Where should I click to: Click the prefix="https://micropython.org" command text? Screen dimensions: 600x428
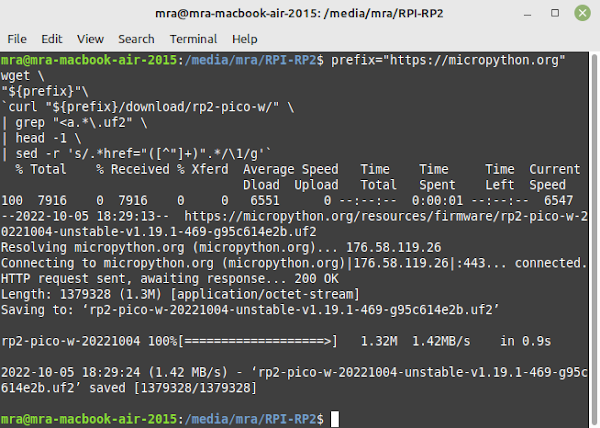tap(448, 60)
